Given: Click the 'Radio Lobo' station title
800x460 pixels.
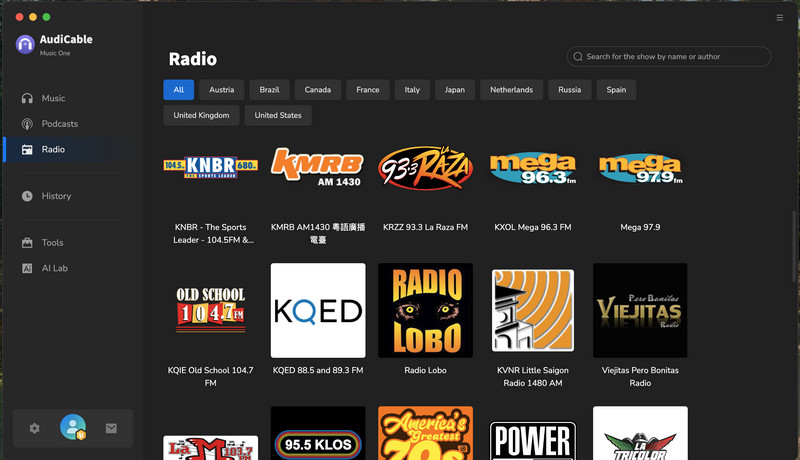Looking at the screenshot, I should point(425,370).
